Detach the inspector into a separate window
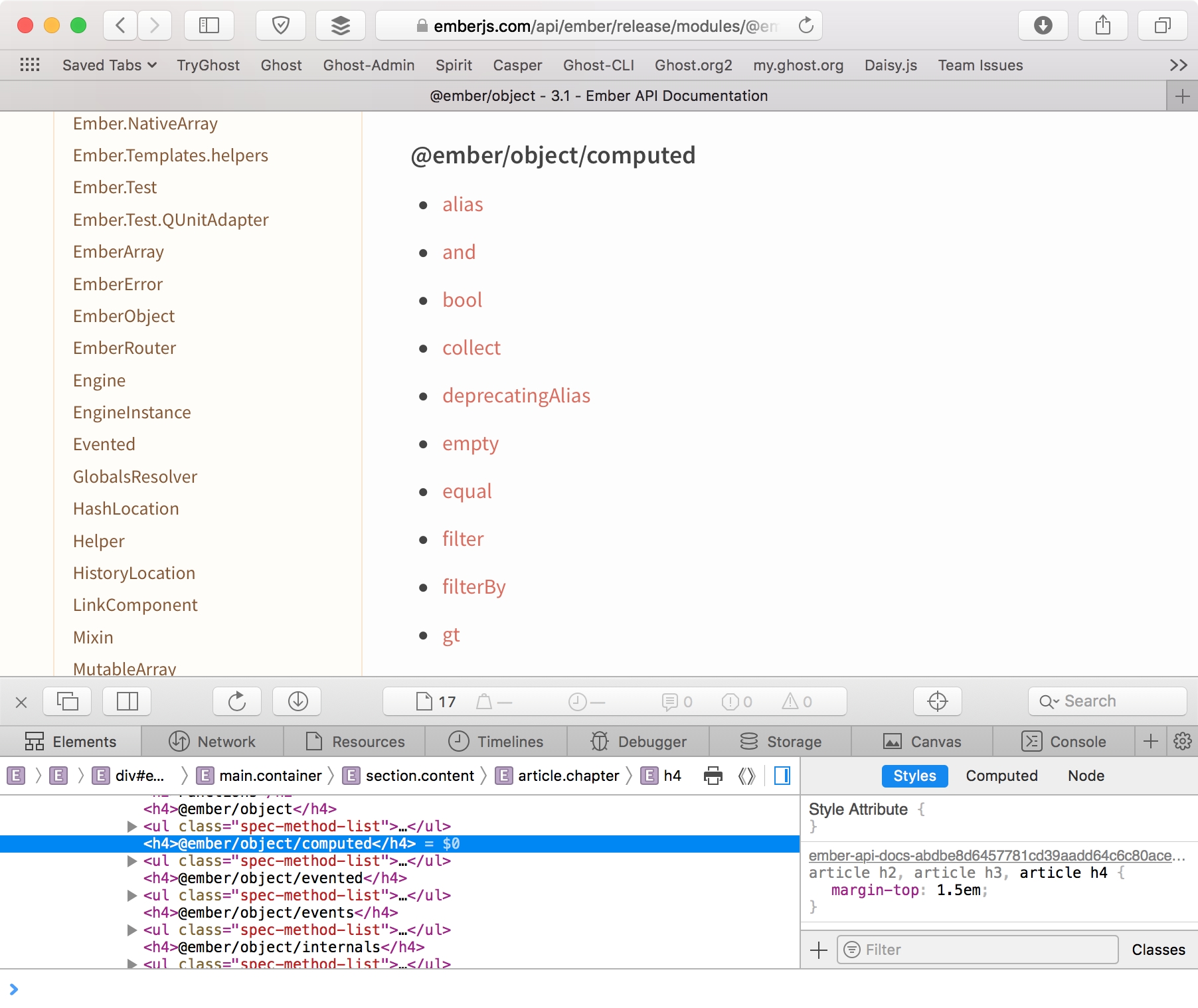Screen dimensions: 1198x1008 click(67, 701)
